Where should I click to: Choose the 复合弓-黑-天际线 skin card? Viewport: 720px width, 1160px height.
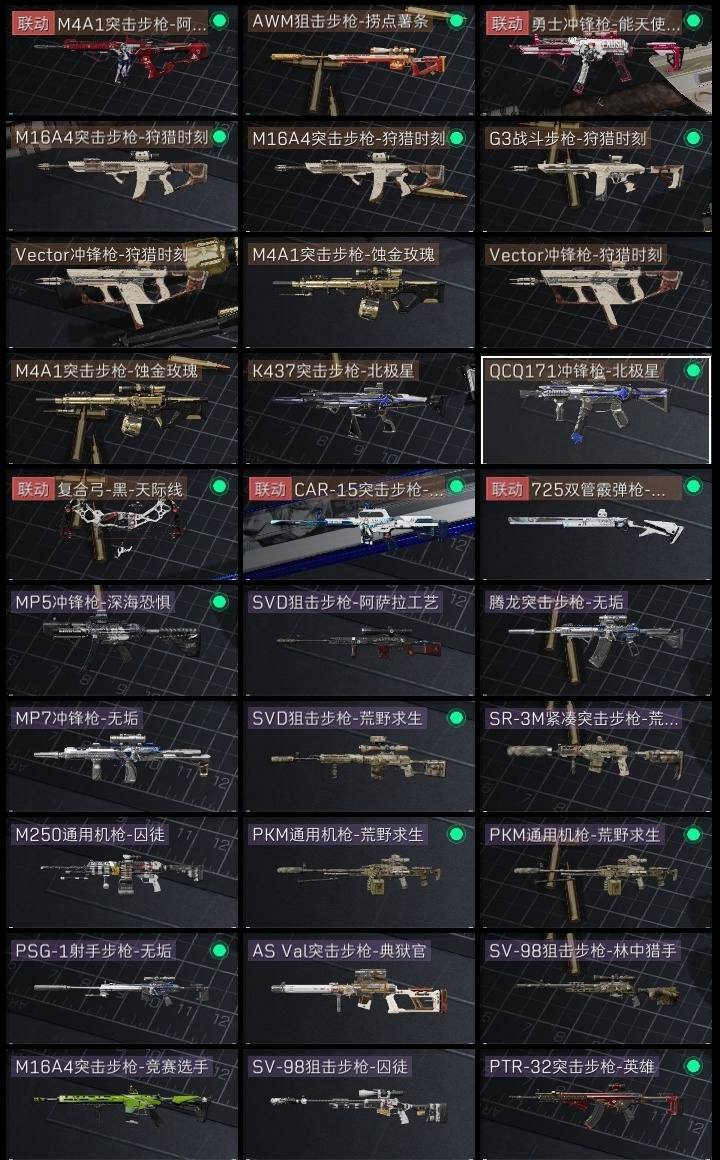click(x=122, y=525)
